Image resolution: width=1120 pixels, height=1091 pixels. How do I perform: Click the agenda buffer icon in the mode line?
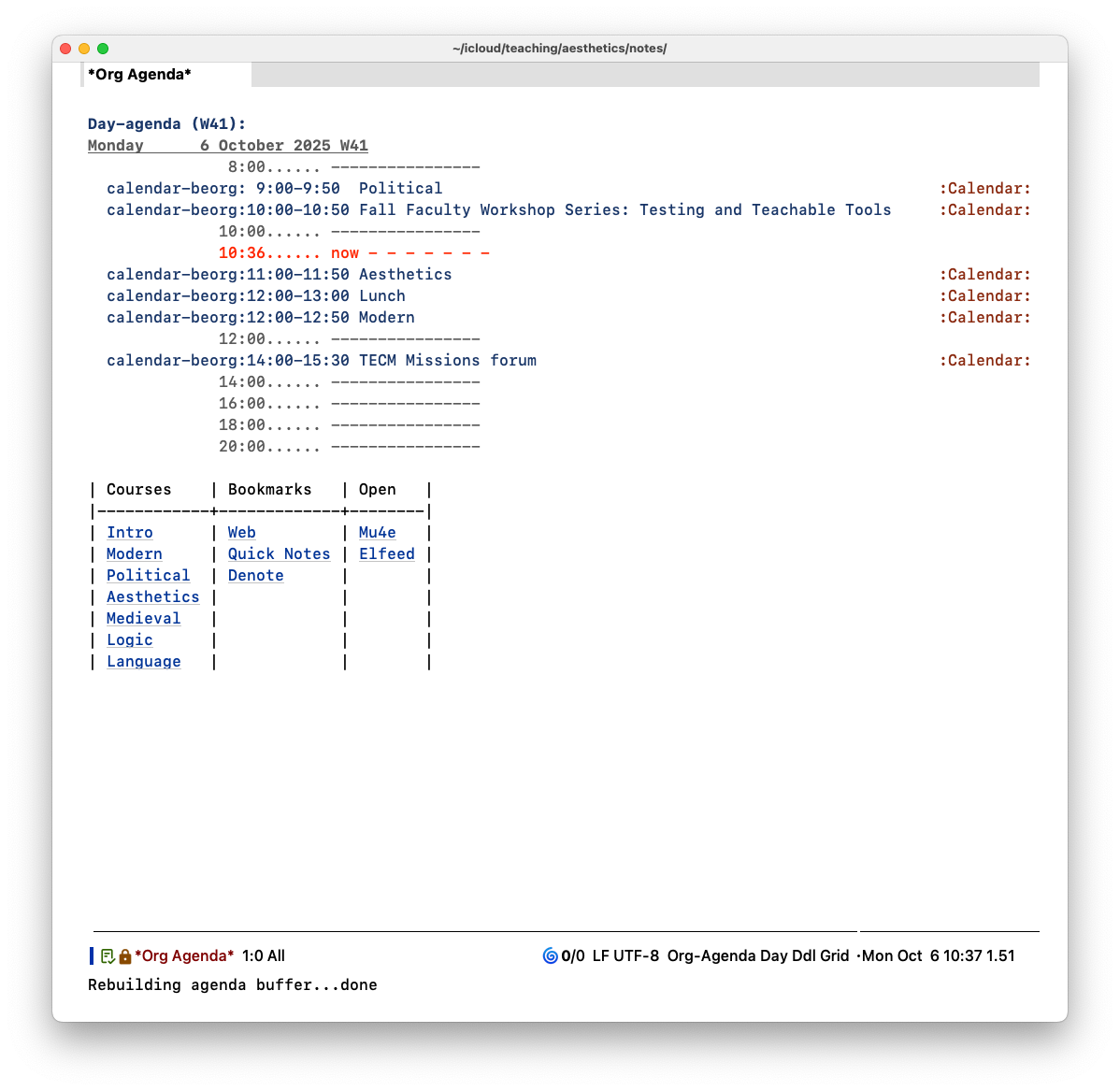108,956
